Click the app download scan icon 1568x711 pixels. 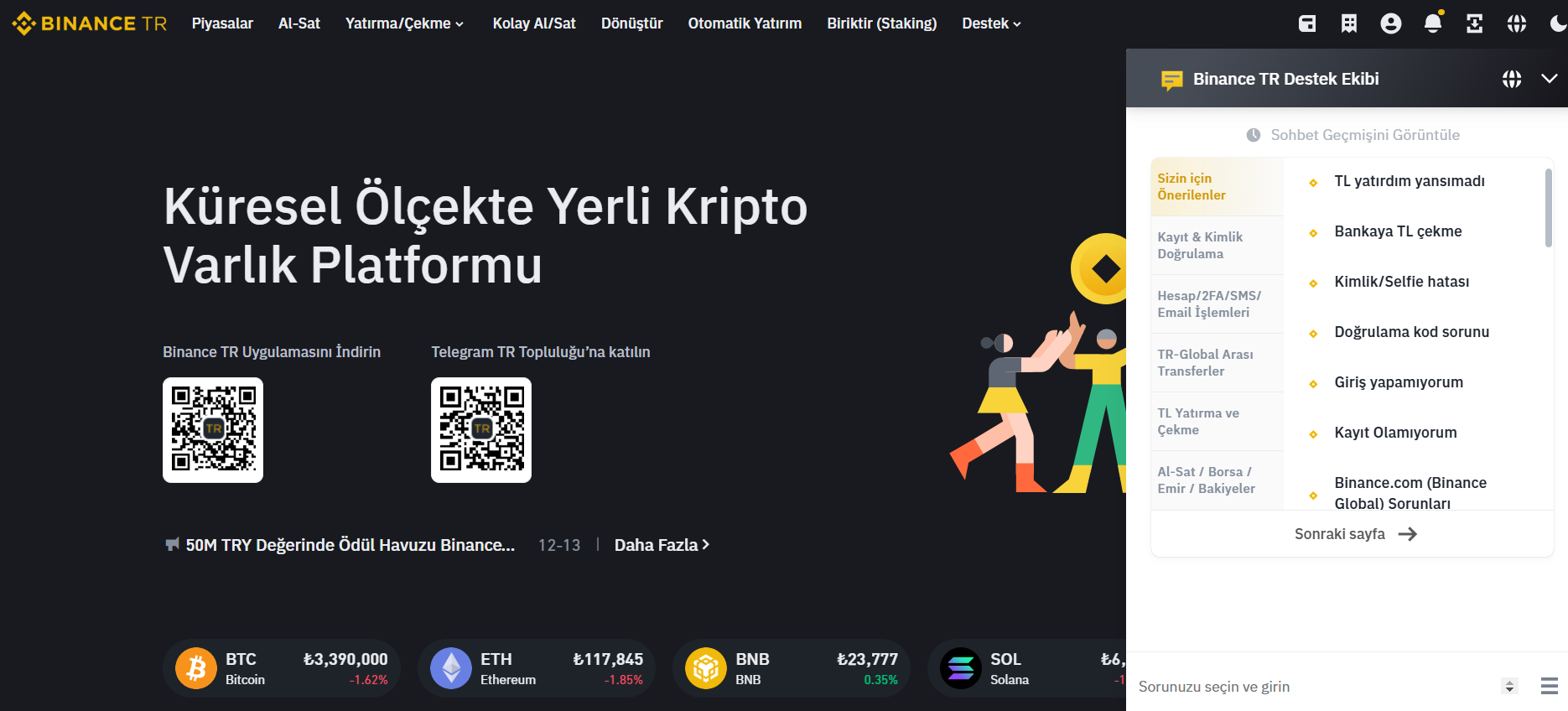(x=1475, y=23)
